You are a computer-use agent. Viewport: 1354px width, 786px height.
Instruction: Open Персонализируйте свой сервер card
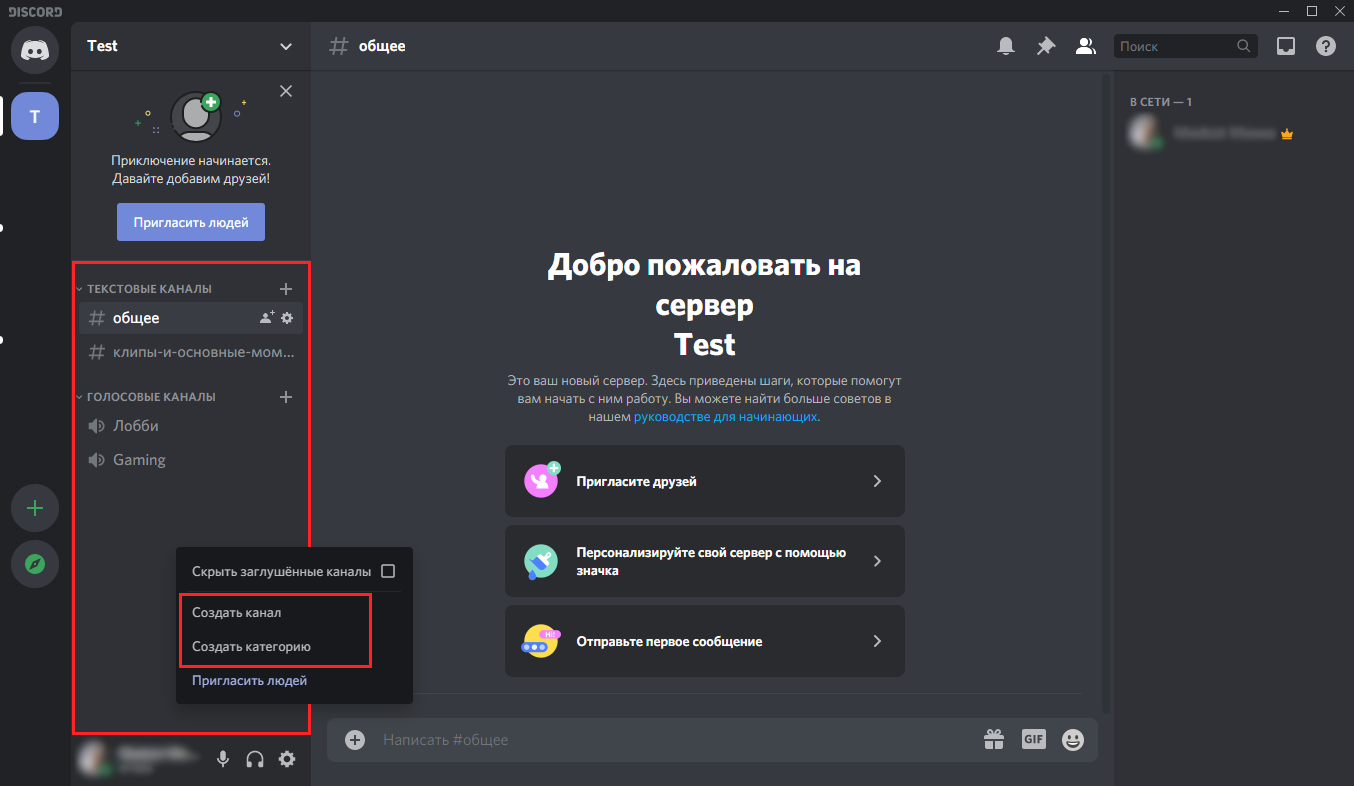click(705, 561)
